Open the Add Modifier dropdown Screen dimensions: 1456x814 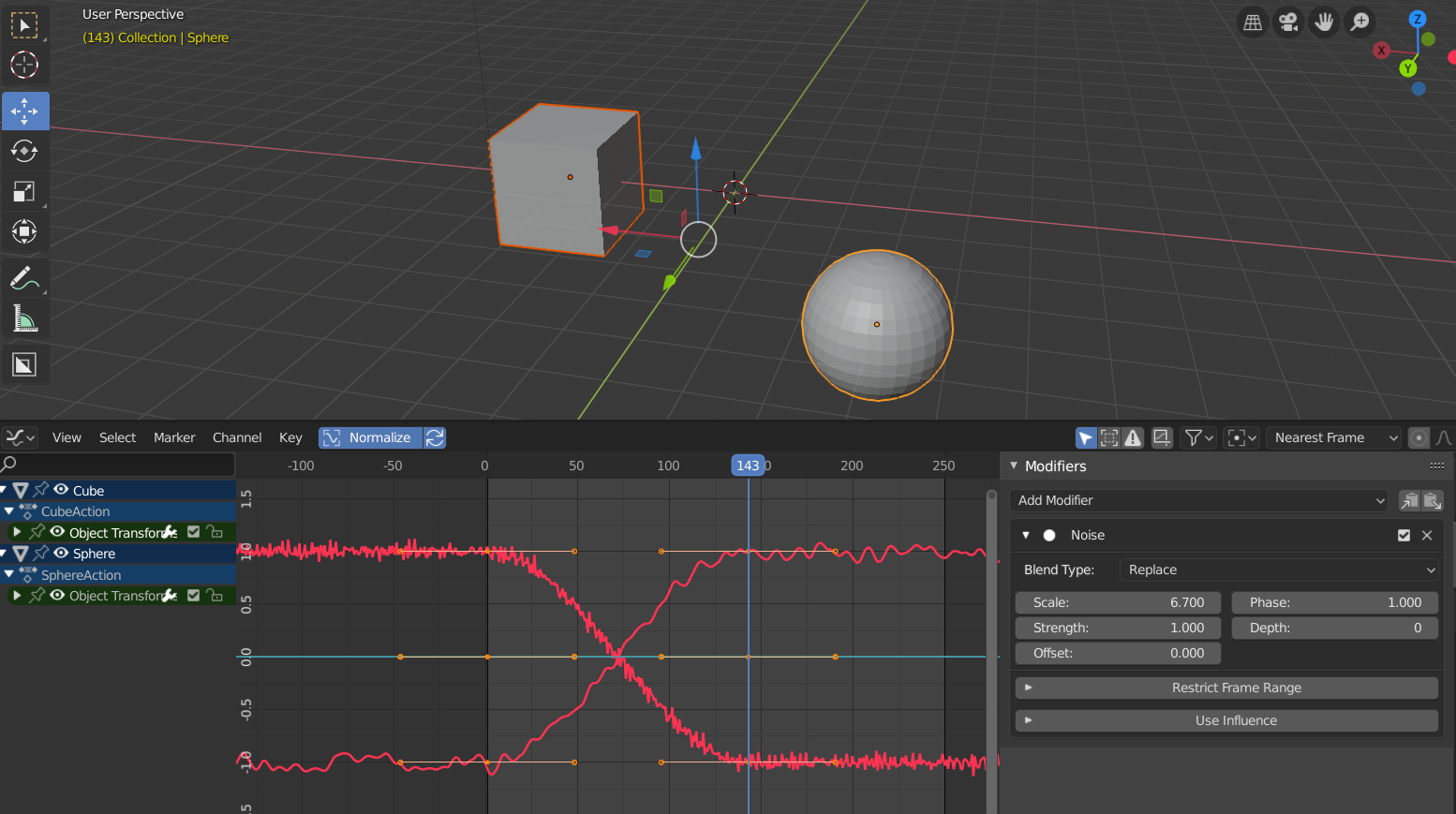[1200, 500]
